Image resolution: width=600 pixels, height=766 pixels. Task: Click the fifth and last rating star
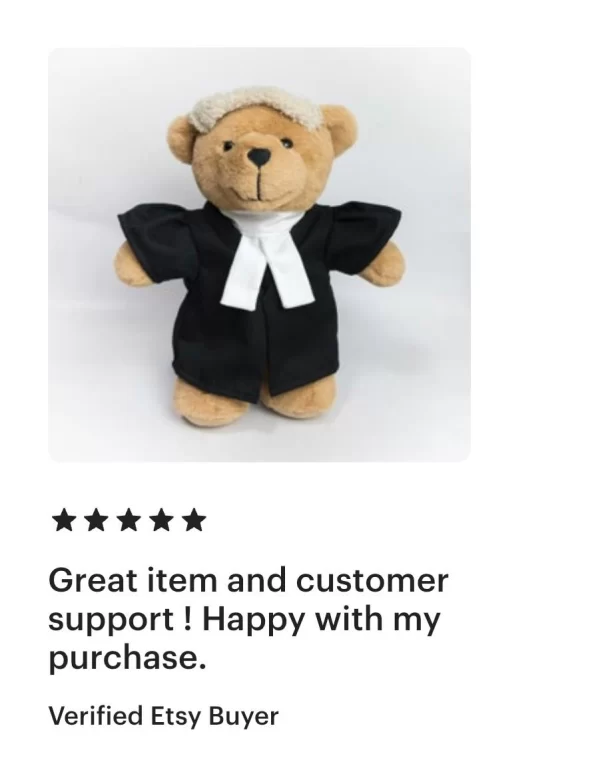[x=194, y=520]
